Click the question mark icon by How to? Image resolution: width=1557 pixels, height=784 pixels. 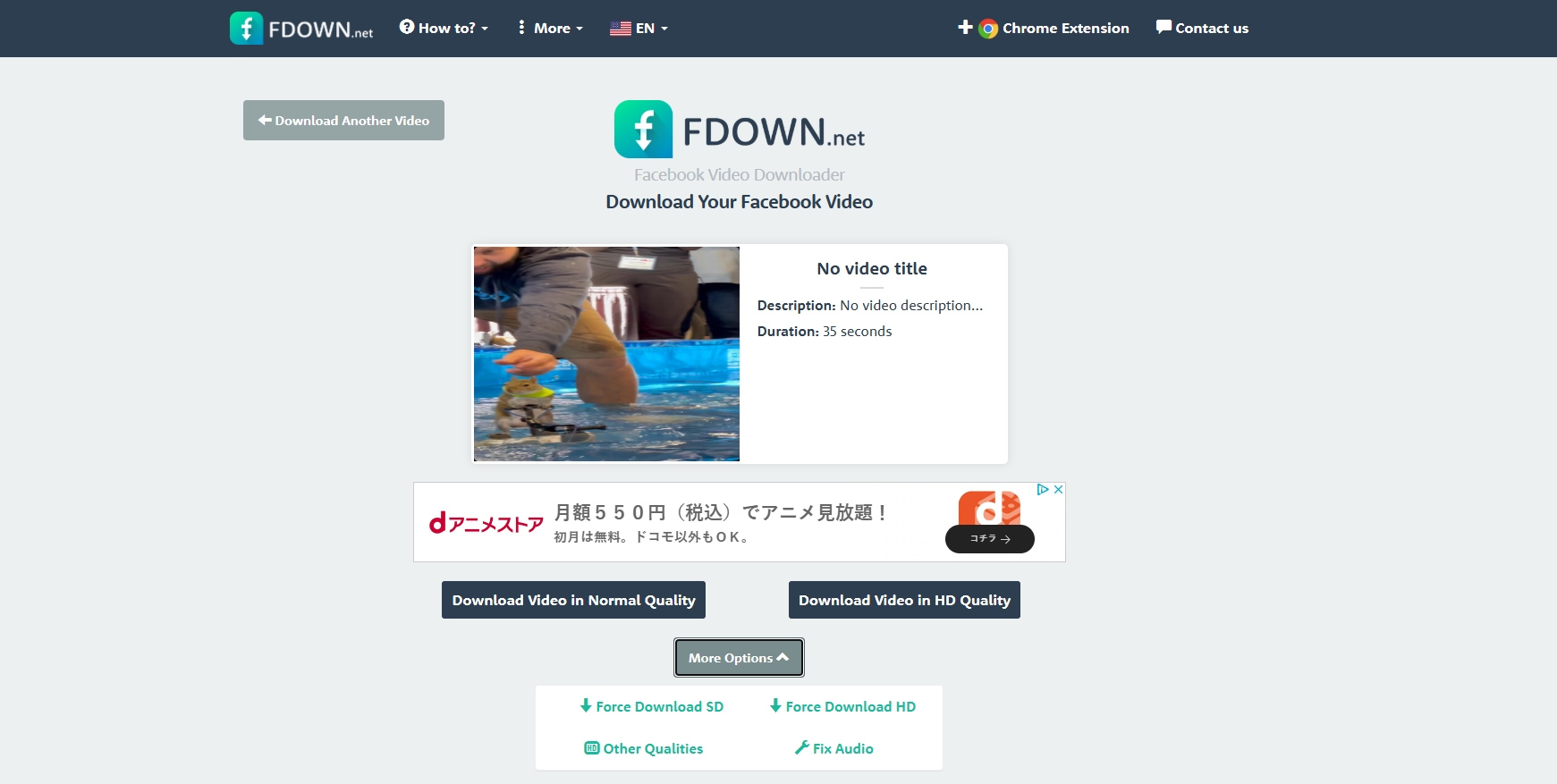pos(407,27)
